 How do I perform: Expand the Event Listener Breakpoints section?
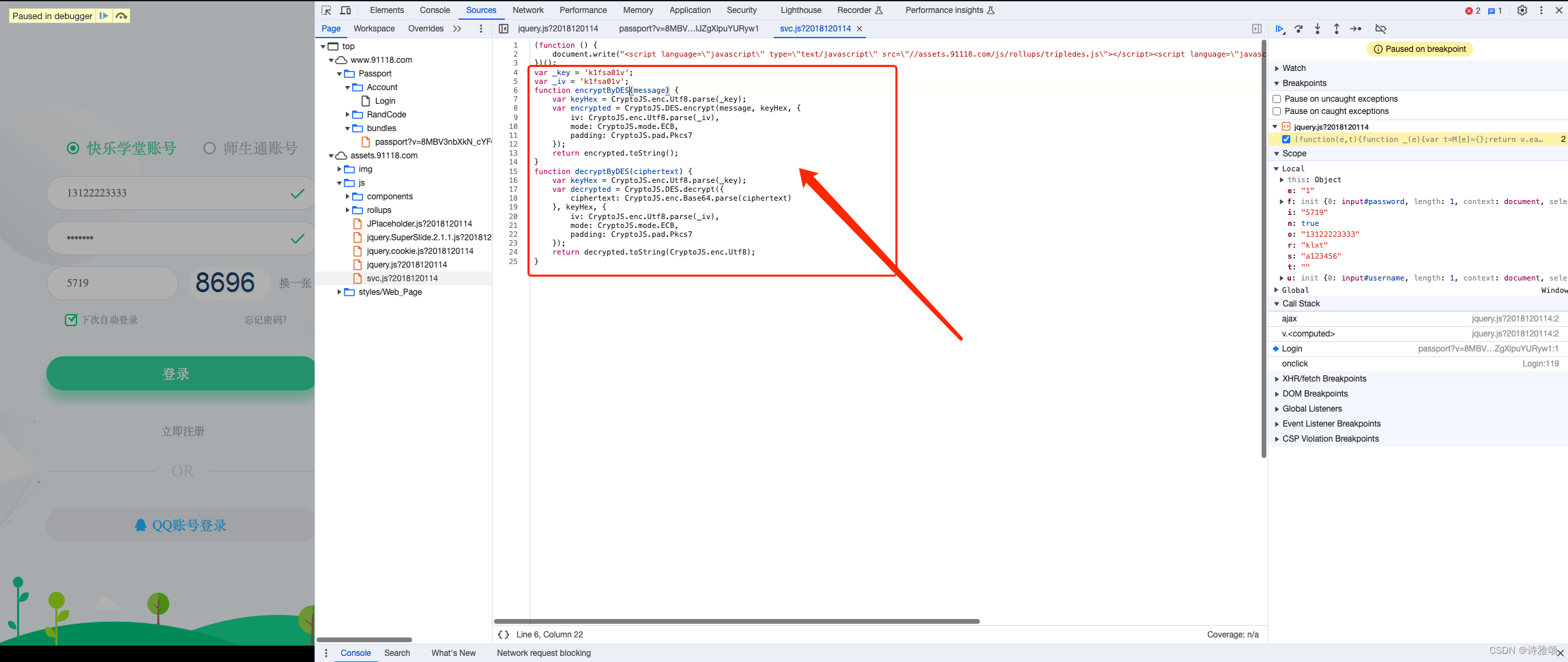(x=1277, y=424)
